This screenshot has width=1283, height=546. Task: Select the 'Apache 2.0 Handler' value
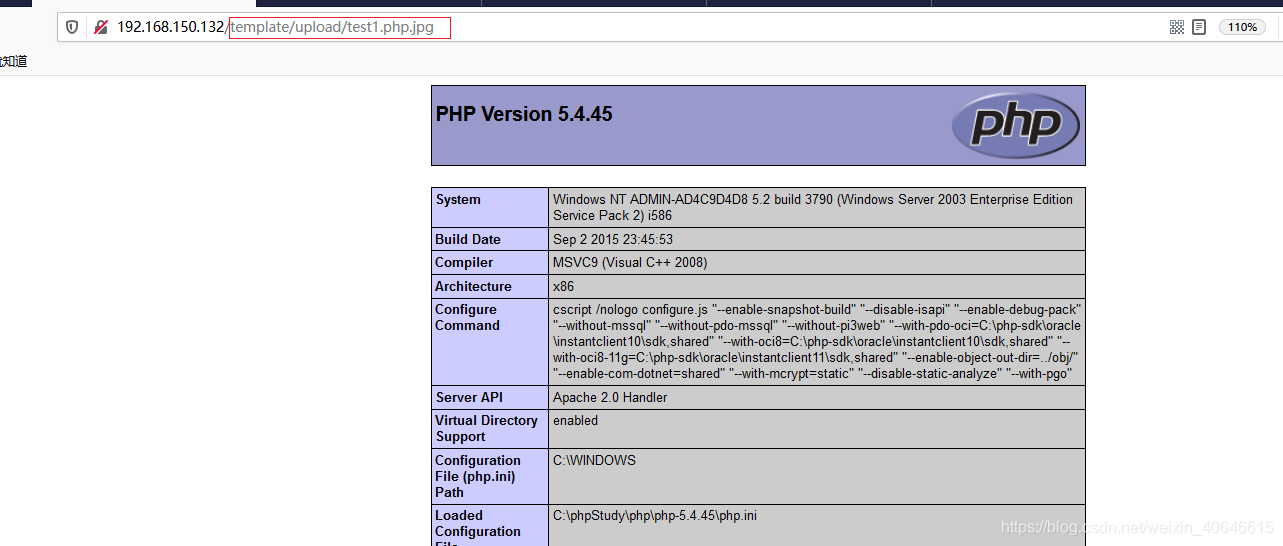pos(610,398)
